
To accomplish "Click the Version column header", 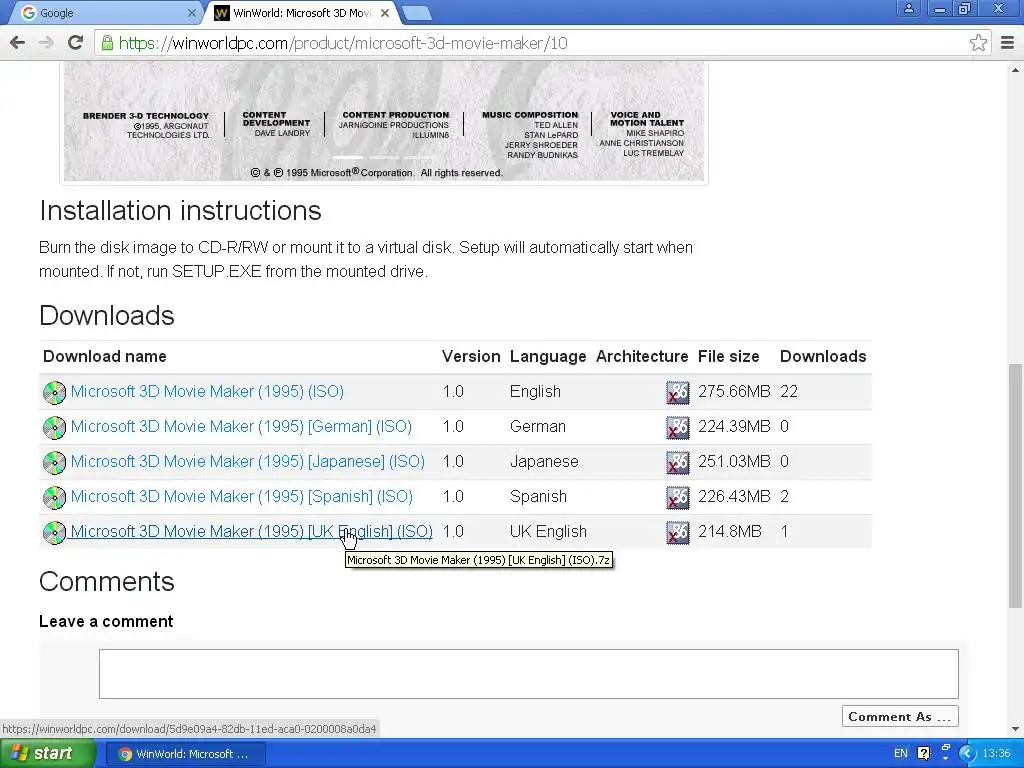I will point(471,357).
